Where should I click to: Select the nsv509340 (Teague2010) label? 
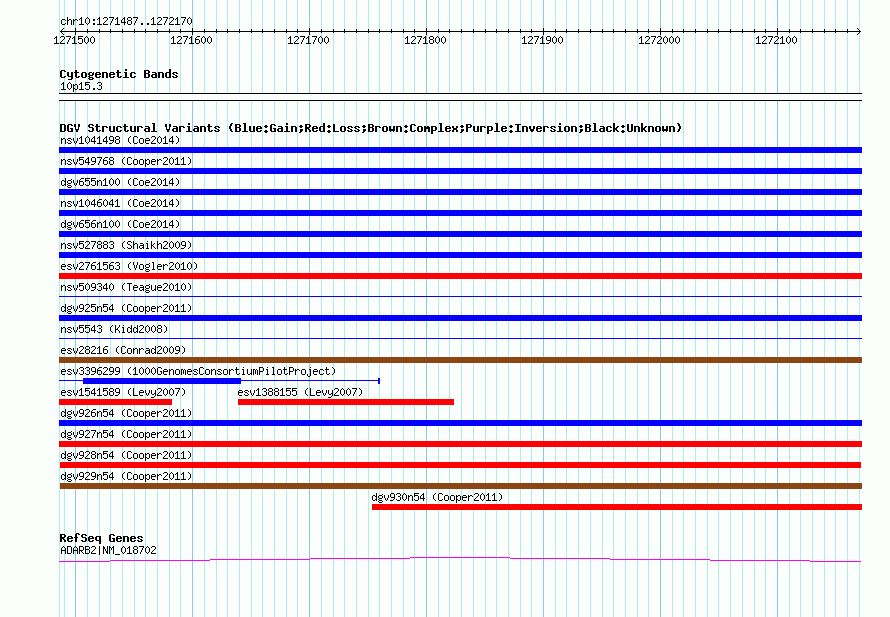pos(126,287)
